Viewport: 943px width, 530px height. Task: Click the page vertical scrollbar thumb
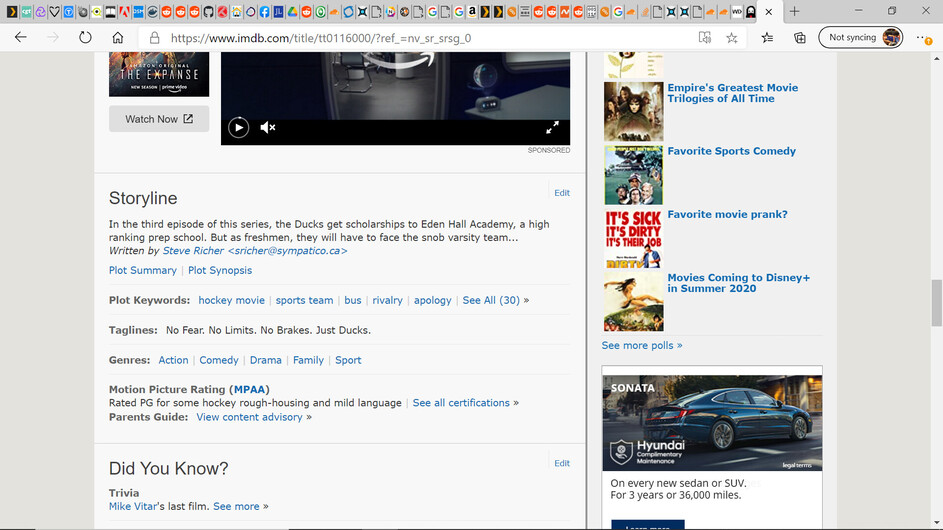936,303
